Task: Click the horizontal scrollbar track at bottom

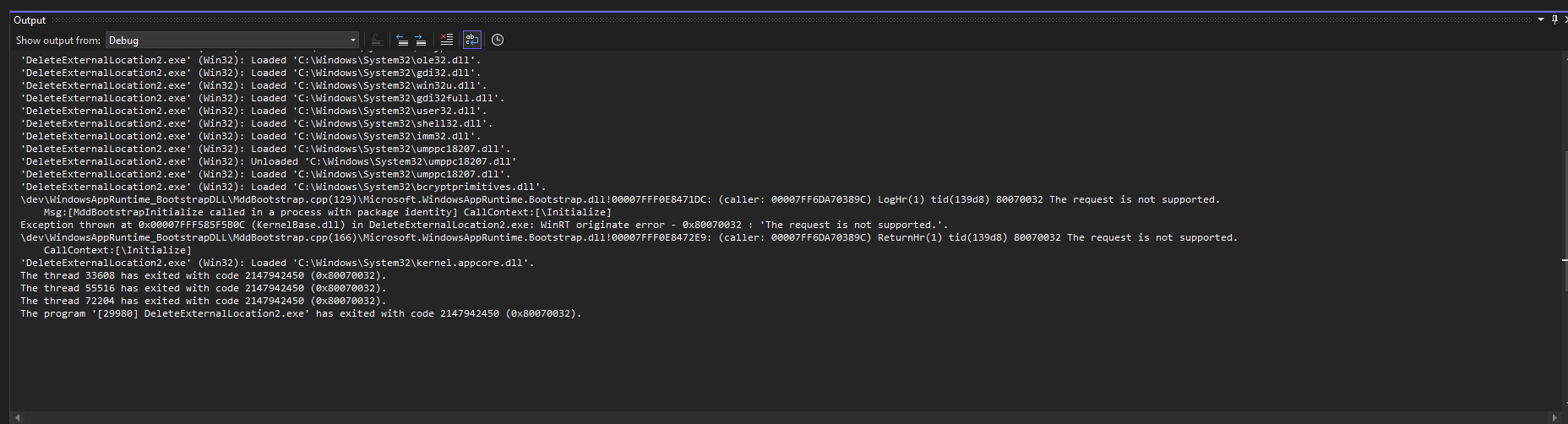Action: point(786,417)
